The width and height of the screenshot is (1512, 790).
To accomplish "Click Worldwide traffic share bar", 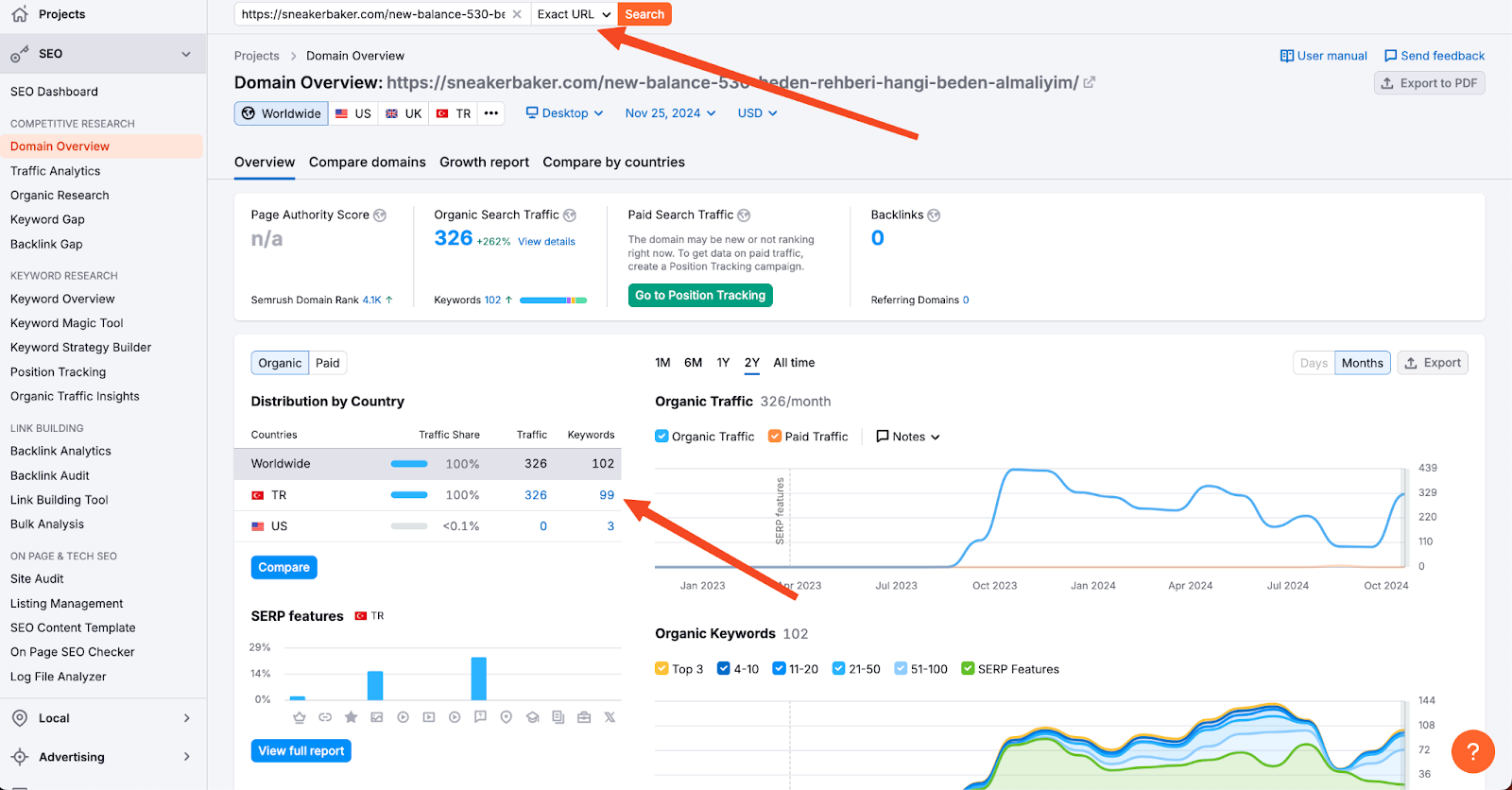I will (409, 464).
